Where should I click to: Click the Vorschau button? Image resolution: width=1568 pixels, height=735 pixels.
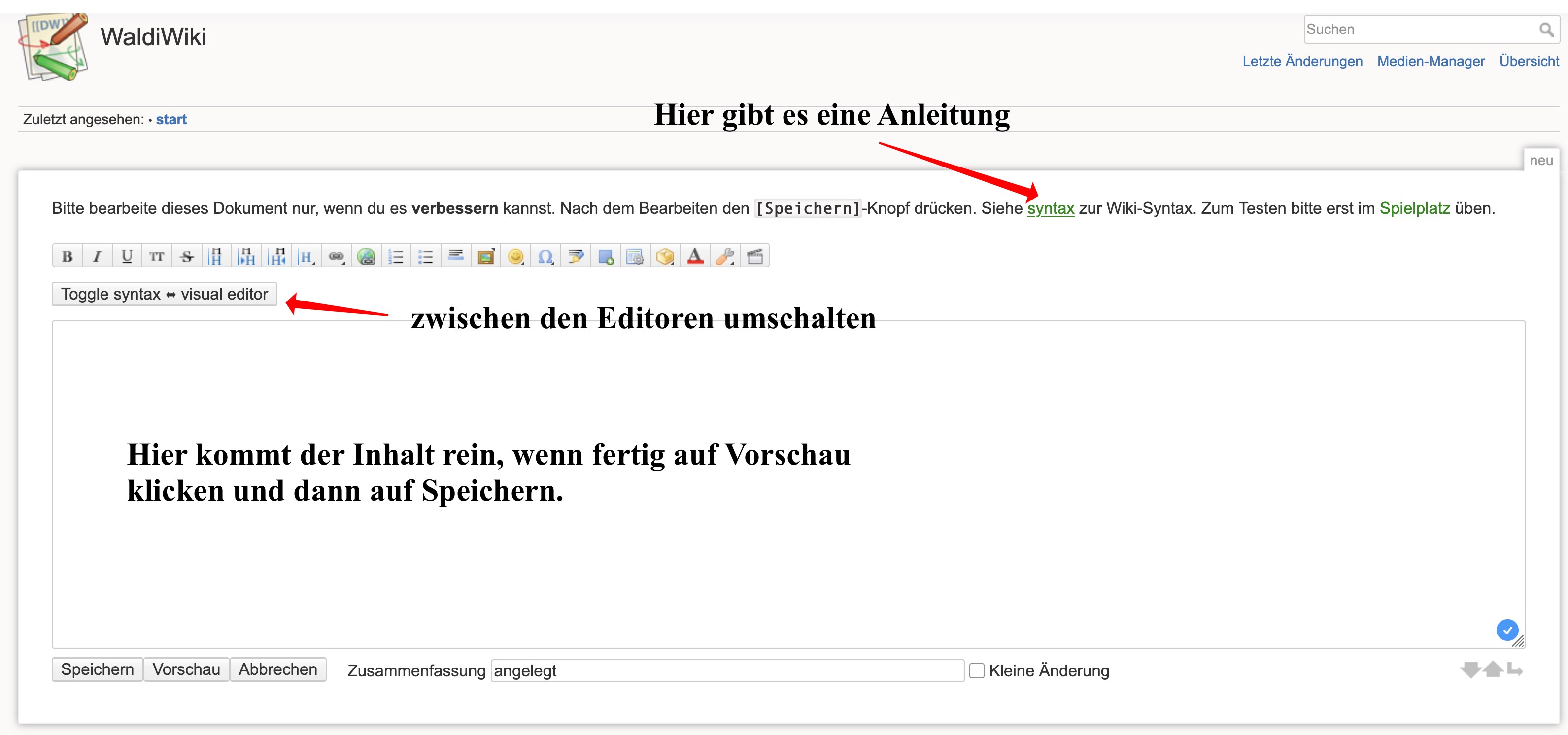186,669
